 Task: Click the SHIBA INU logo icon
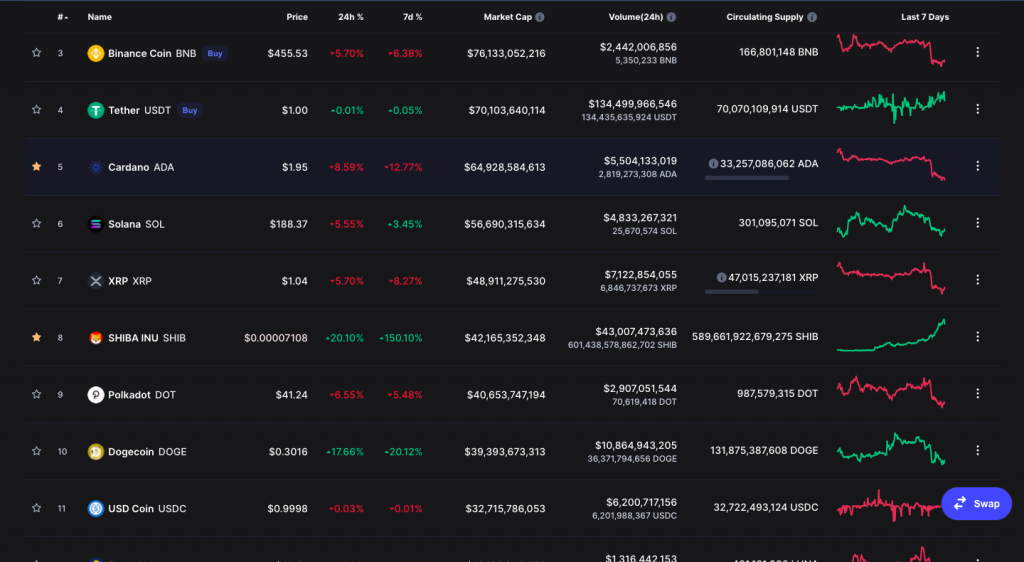[96, 337]
